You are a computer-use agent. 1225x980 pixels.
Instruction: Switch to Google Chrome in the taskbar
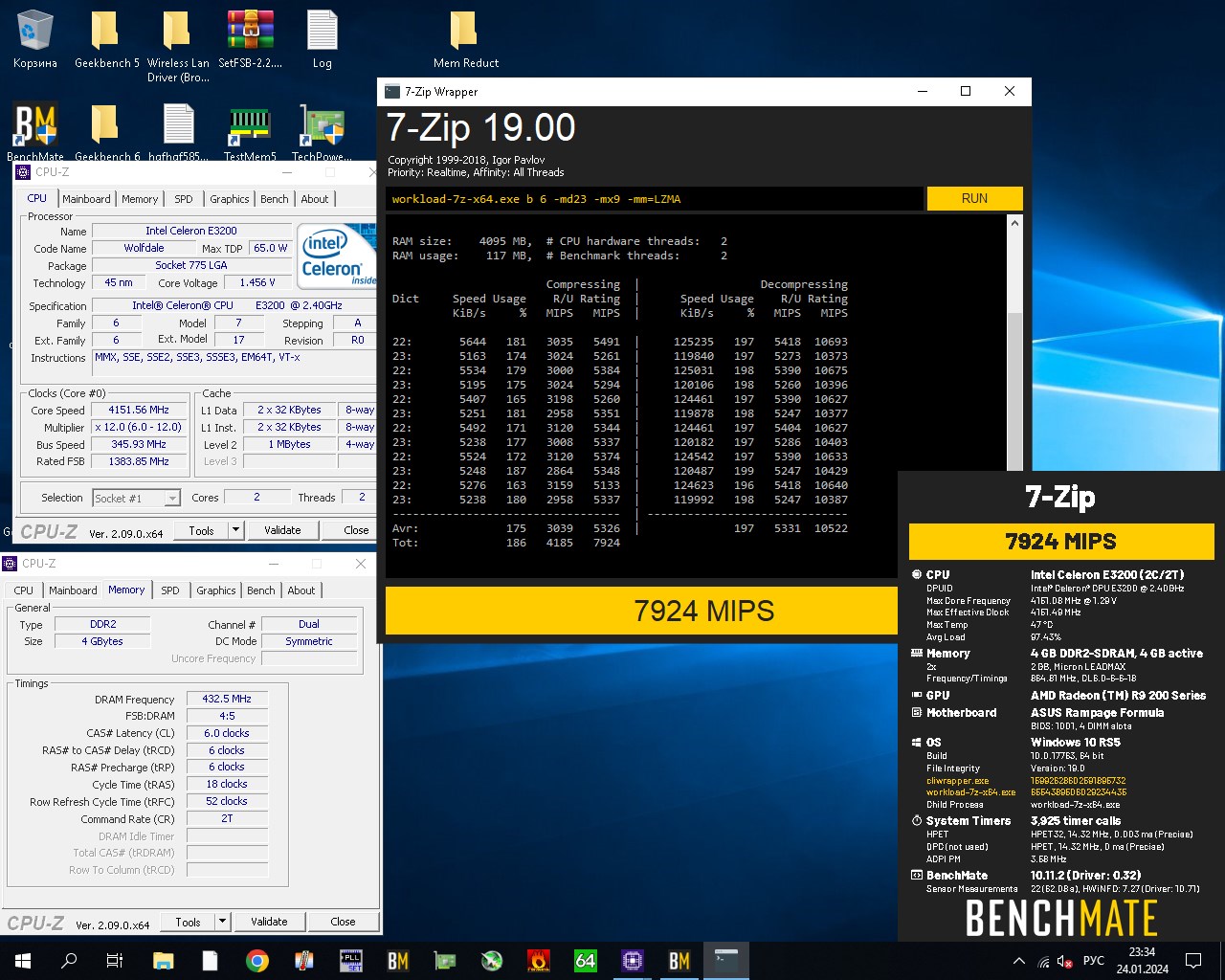[x=257, y=961]
